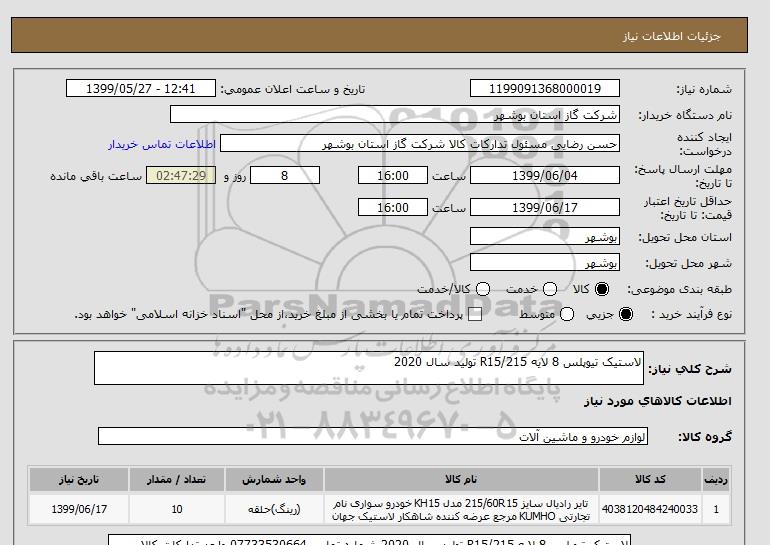Click the general description field لاستیک تیوبلس
The height and width of the screenshot is (545, 770).
pyautogui.click(x=369, y=368)
